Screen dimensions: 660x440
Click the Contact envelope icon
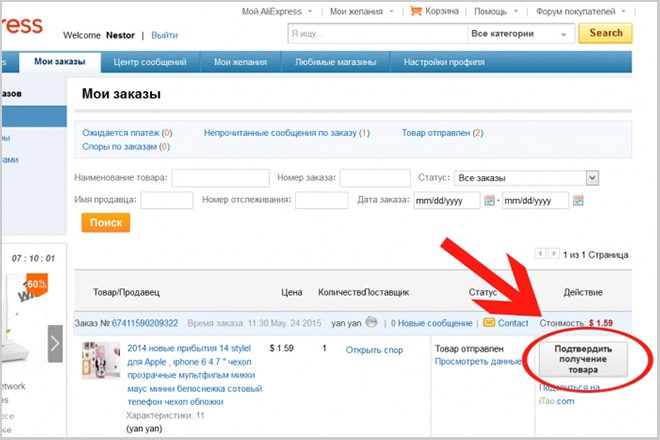pyautogui.click(x=489, y=323)
